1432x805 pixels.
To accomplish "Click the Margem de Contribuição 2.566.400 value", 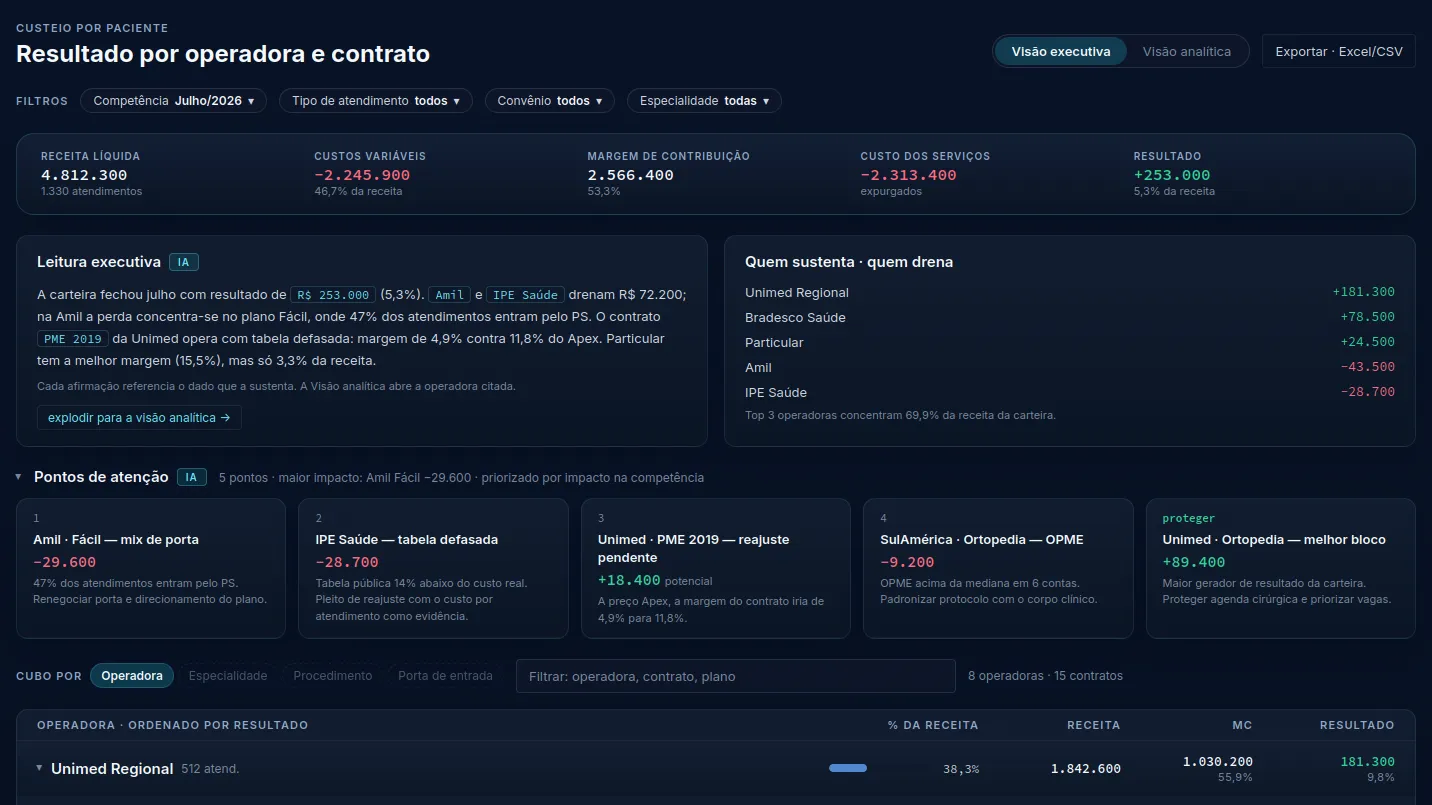I will (x=630, y=175).
